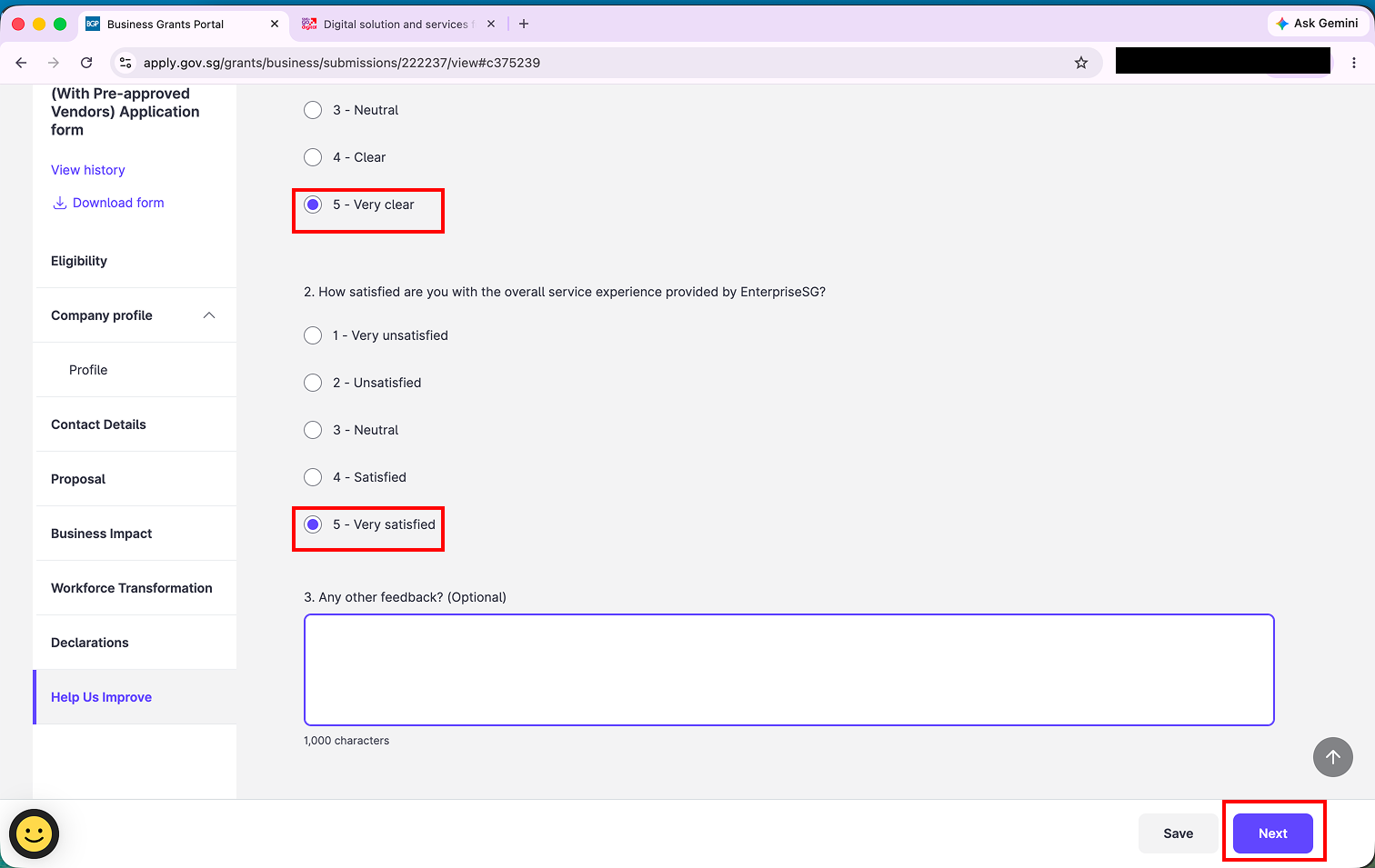Select the 4 - Clear option
Viewport: 1375px width, 868px height.
pyautogui.click(x=313, y=157)
